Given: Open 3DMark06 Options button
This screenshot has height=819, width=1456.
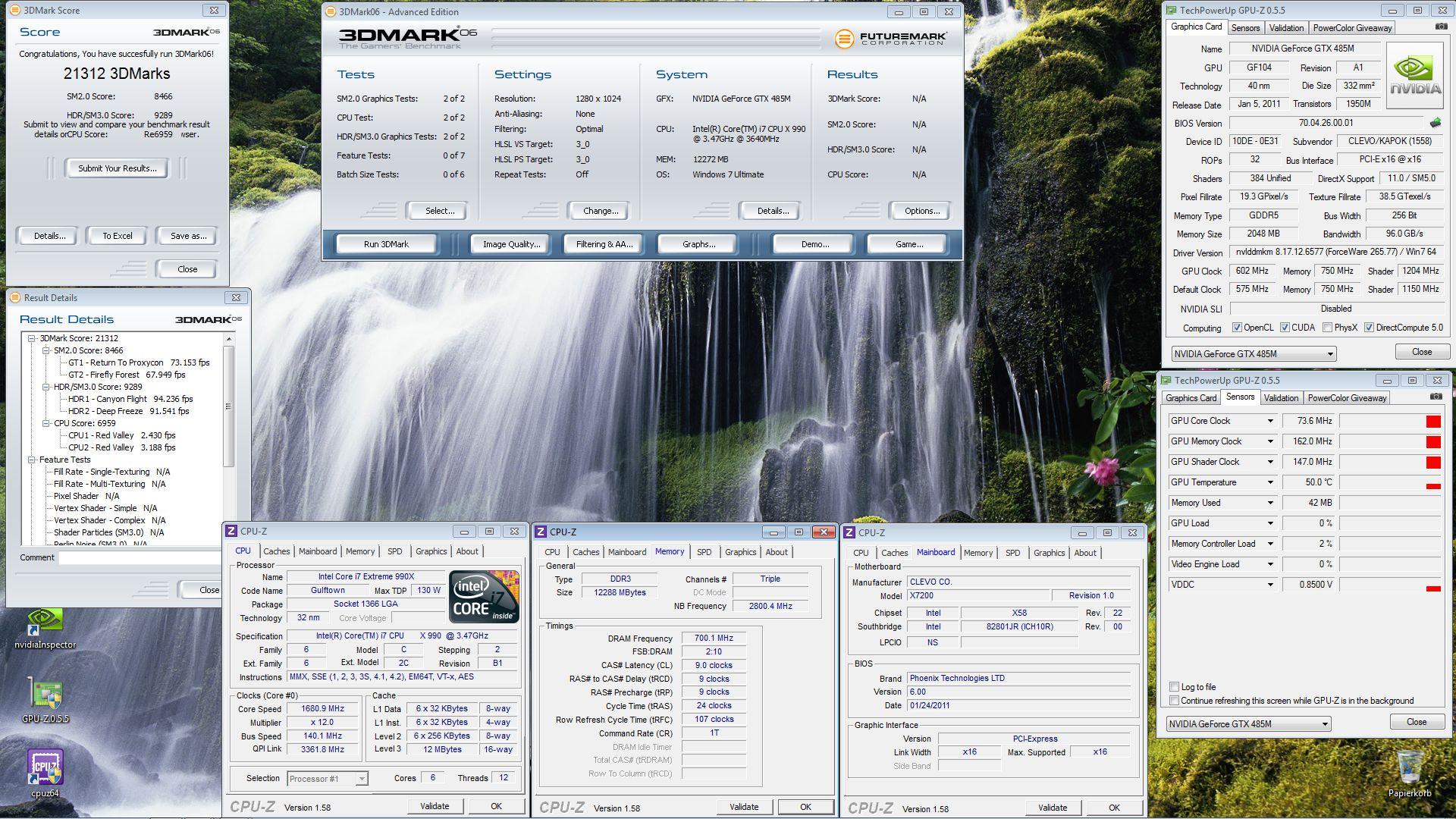Looking at the screenshot, I should 921,211.
